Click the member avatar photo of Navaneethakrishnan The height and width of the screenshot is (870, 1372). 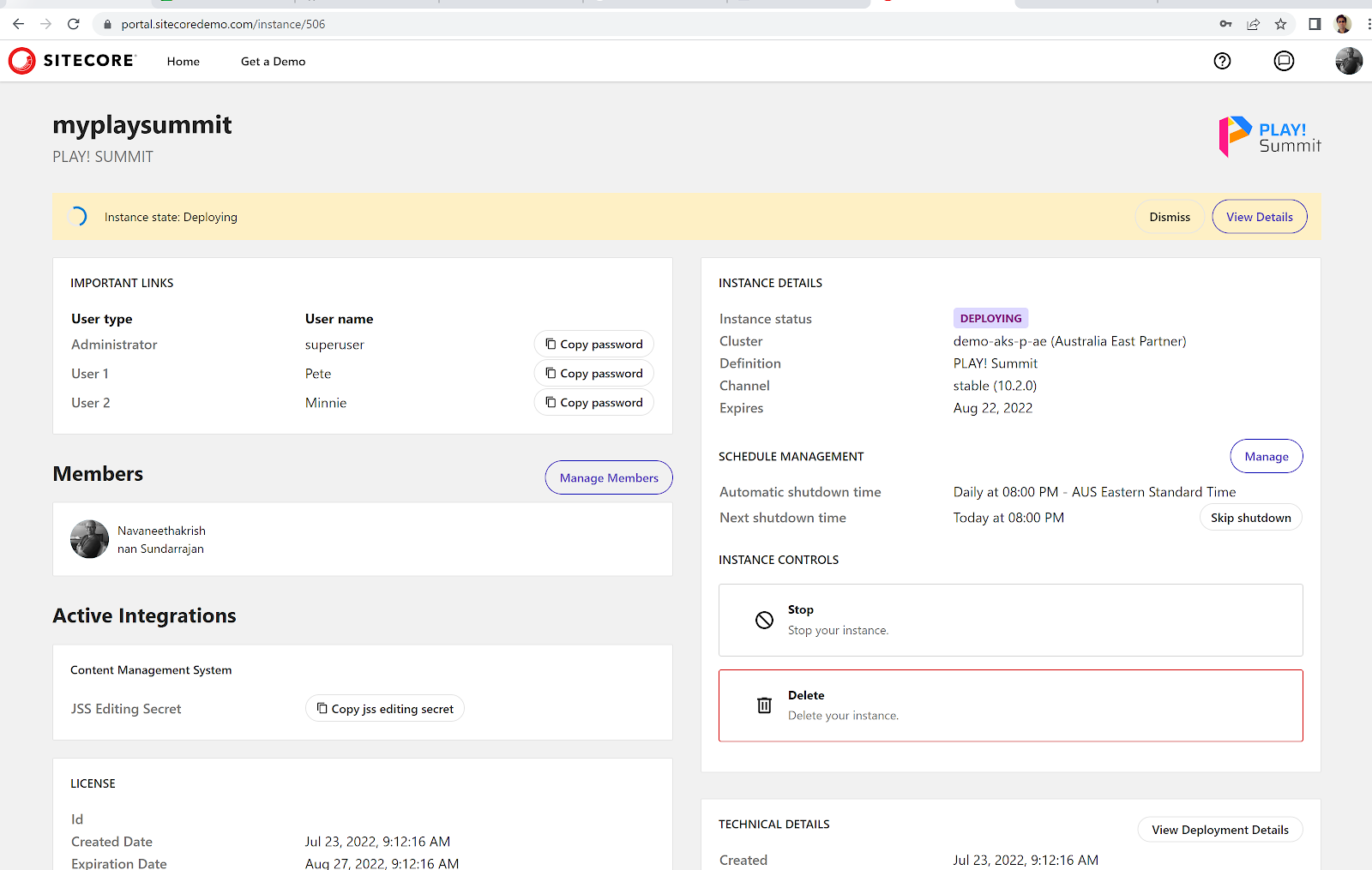89,539
